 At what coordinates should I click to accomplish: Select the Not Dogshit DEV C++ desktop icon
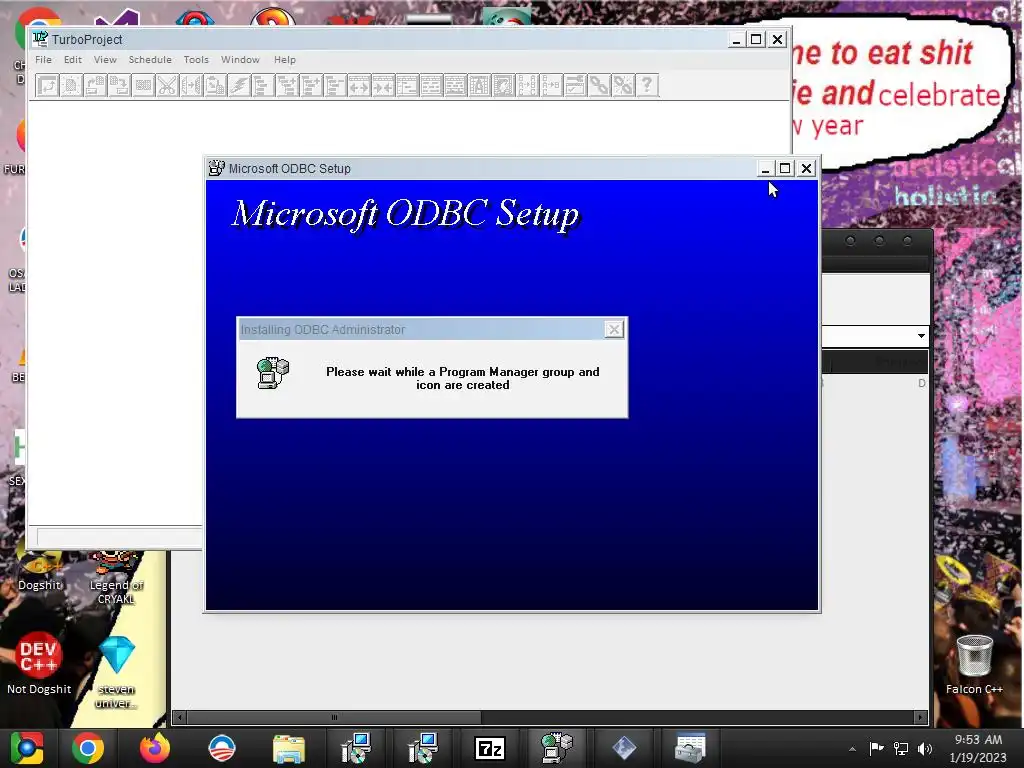[x=39, y=664]
